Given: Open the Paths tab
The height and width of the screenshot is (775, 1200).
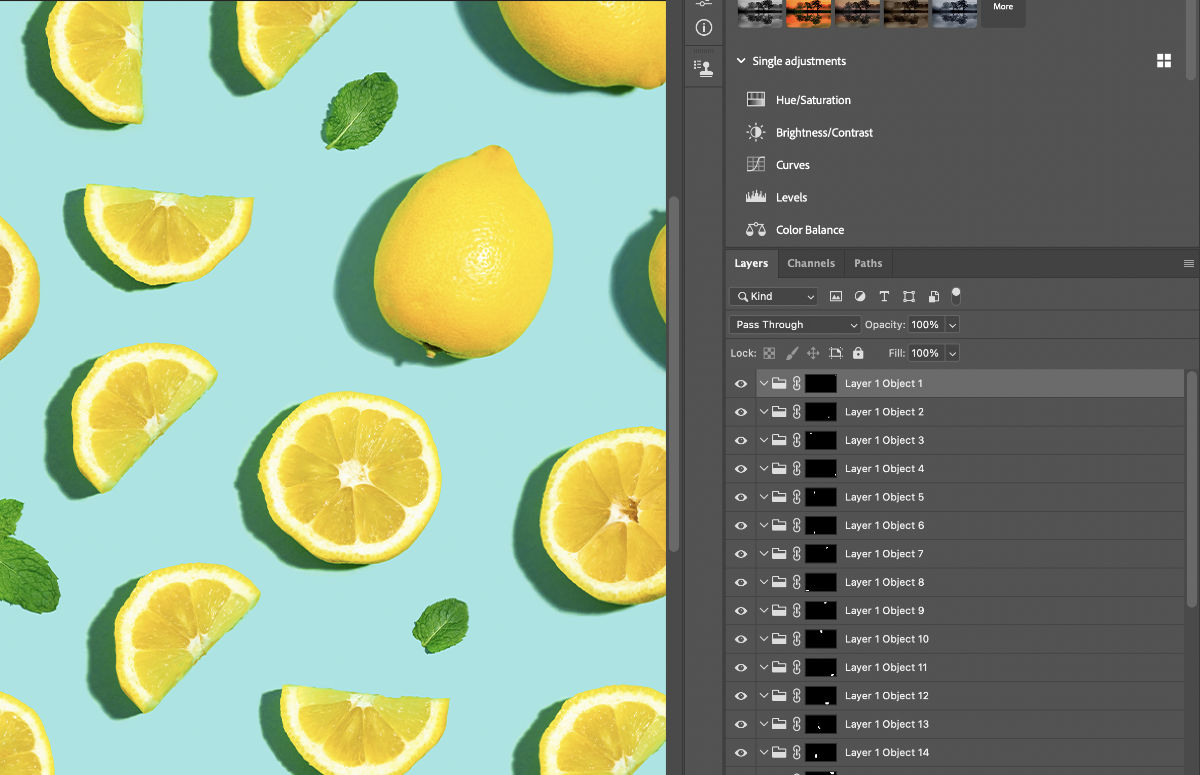Looking at the screenshot, I should [867, 263].
